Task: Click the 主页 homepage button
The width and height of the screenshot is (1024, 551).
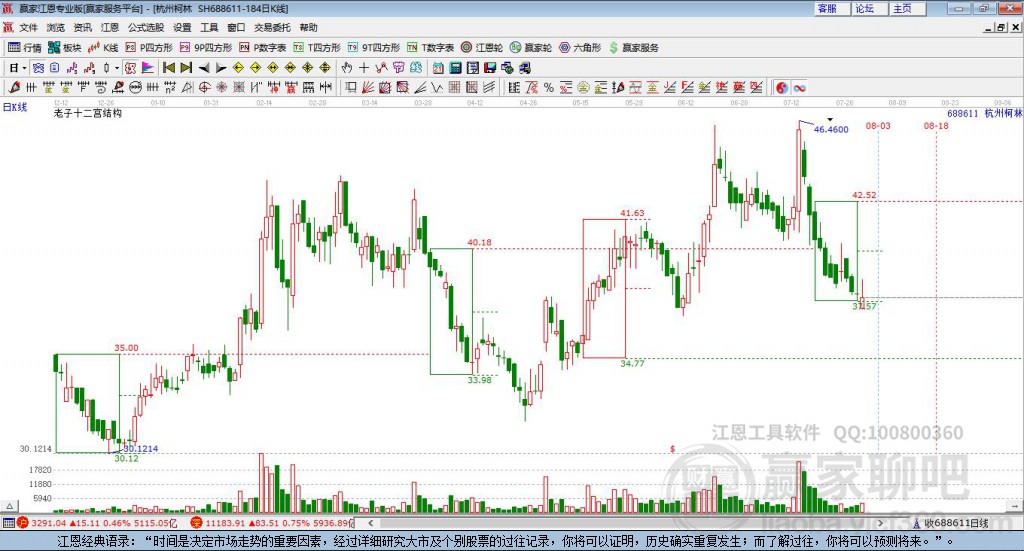Action: 907,8
